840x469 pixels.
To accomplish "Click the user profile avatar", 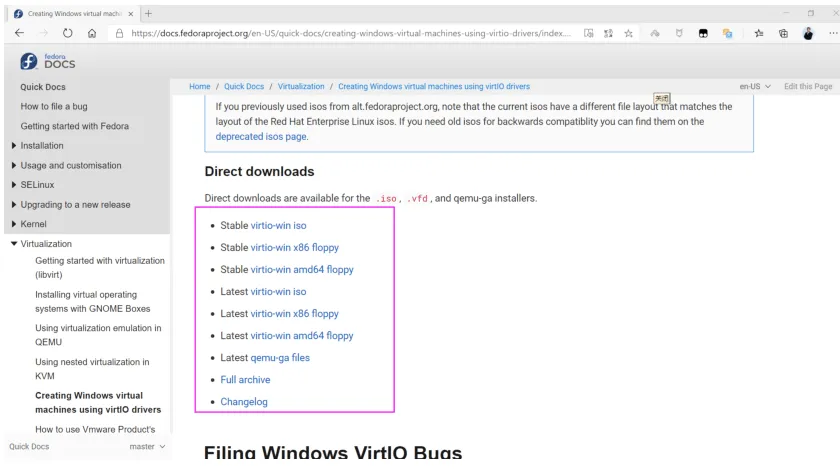I will pos(808,33).
